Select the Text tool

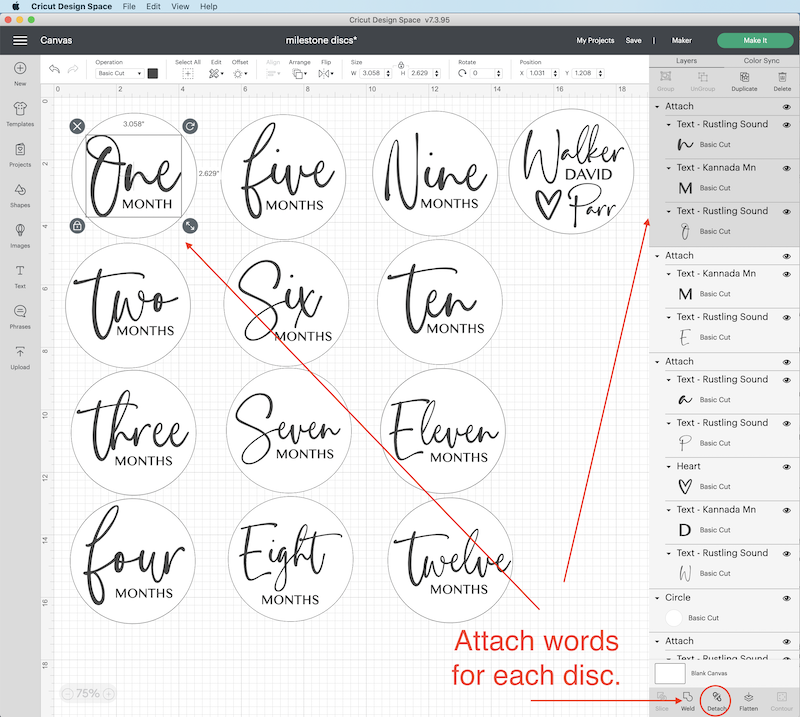pos(20,276)
